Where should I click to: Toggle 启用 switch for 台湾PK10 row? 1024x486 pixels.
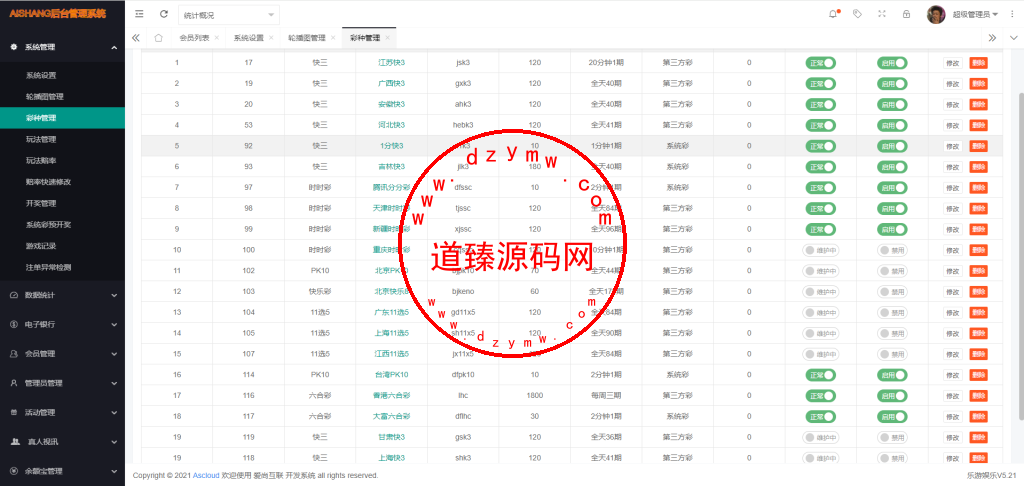click(892, 375)
